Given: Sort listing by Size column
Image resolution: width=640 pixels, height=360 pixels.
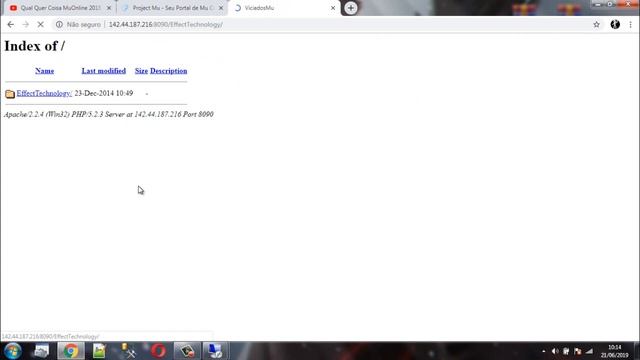Looking at the screenshot, I should (x=141, y=71).
